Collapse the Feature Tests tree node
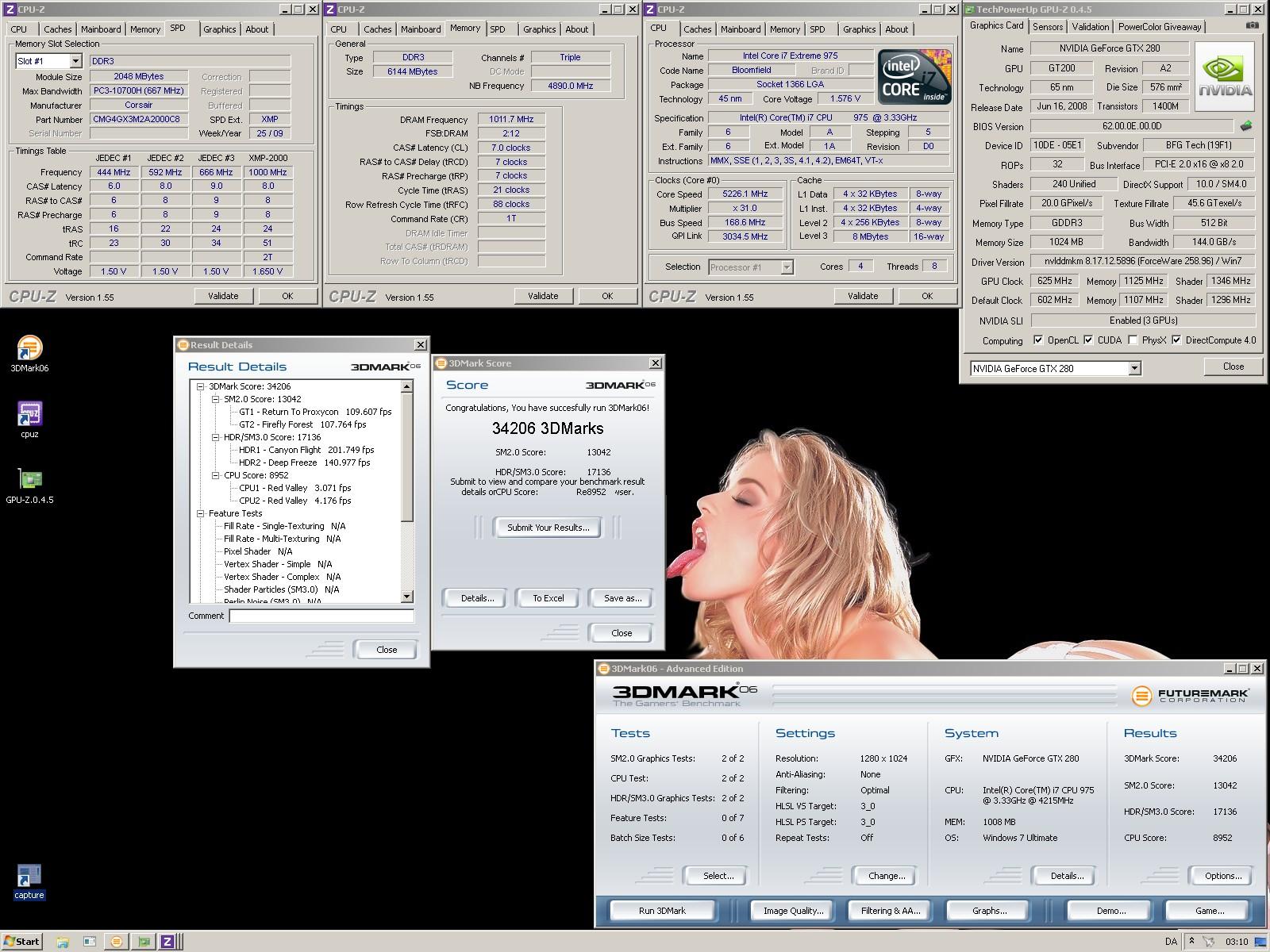Image resolution: width=1270 pixels, height=952 pixels. (201, 513)
